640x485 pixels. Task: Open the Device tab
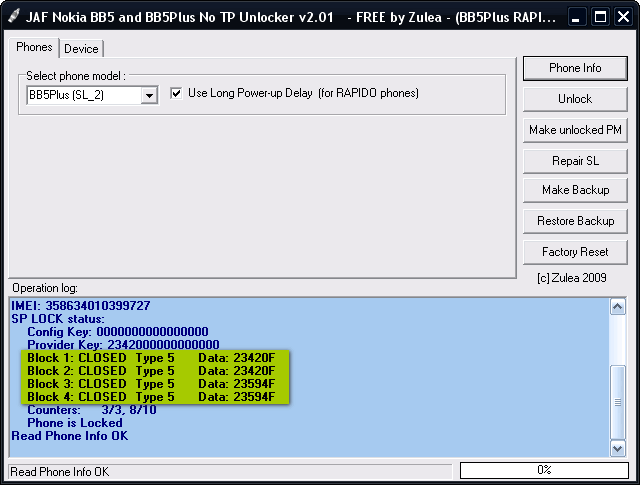[x=81, y=49]
